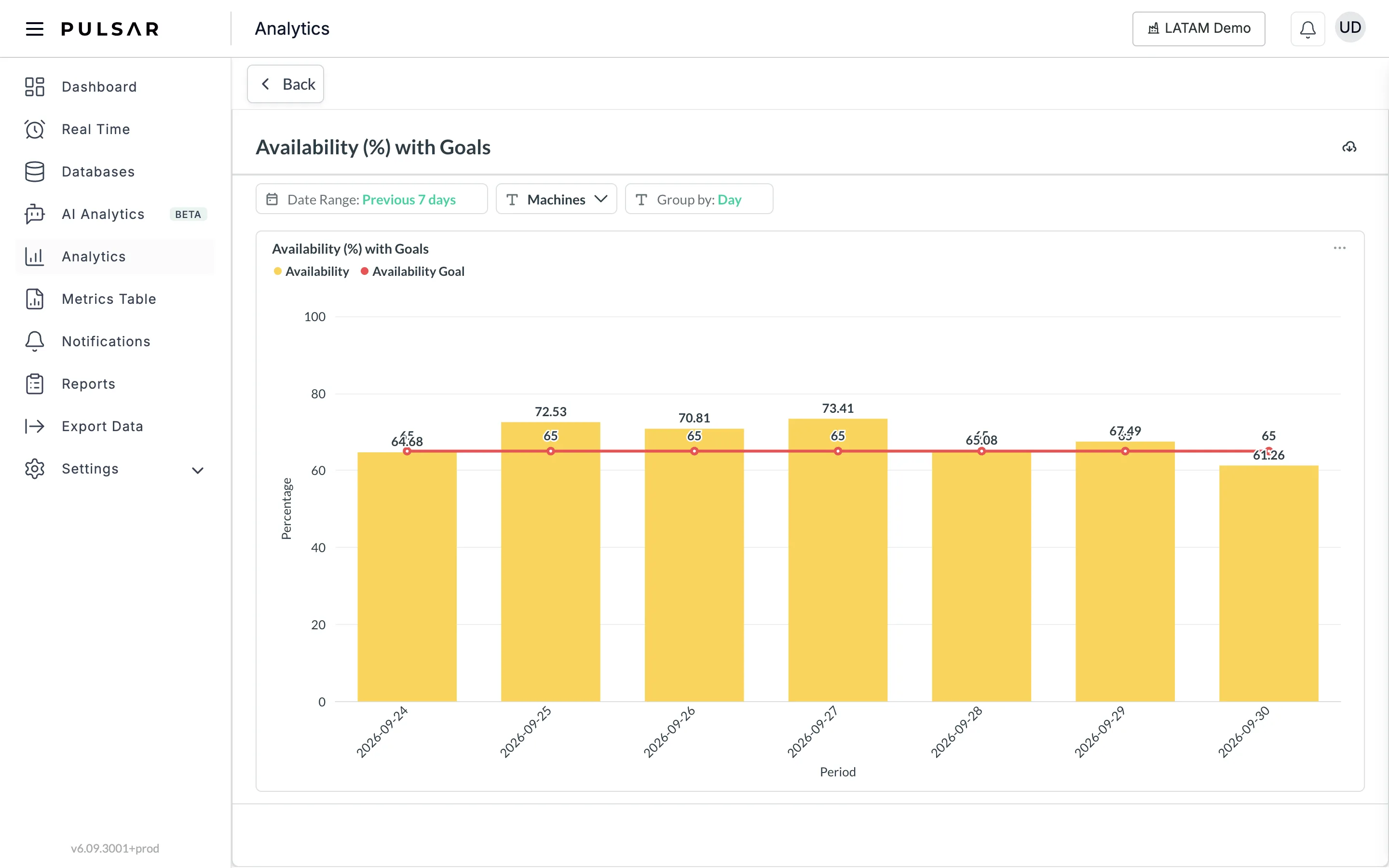Click the sidebar Notifications bell icon
1389x868 pixels.
tap(34, 341)
